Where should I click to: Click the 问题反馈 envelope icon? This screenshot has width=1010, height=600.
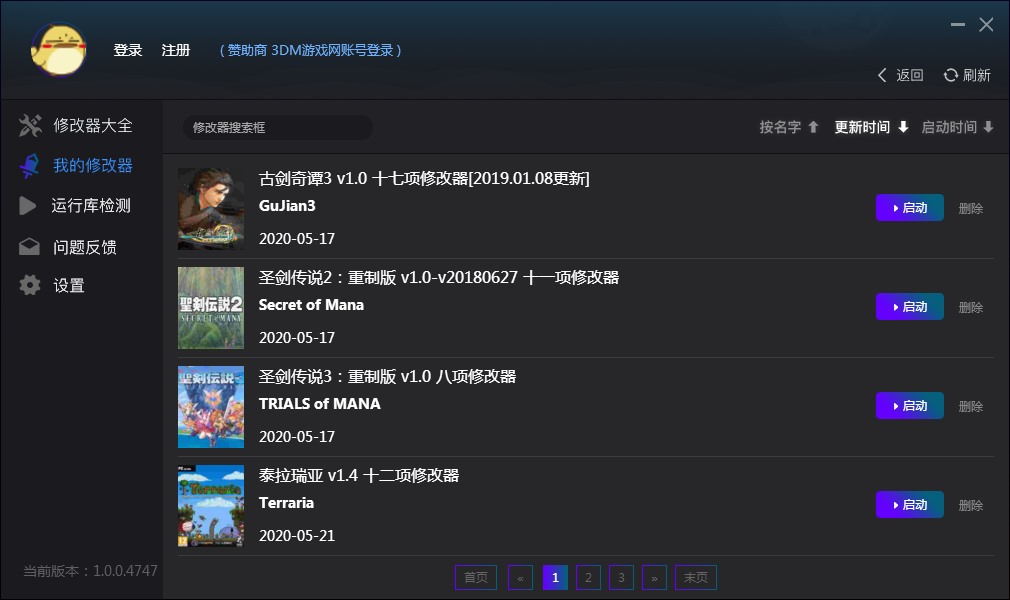(x=30, y=247)
